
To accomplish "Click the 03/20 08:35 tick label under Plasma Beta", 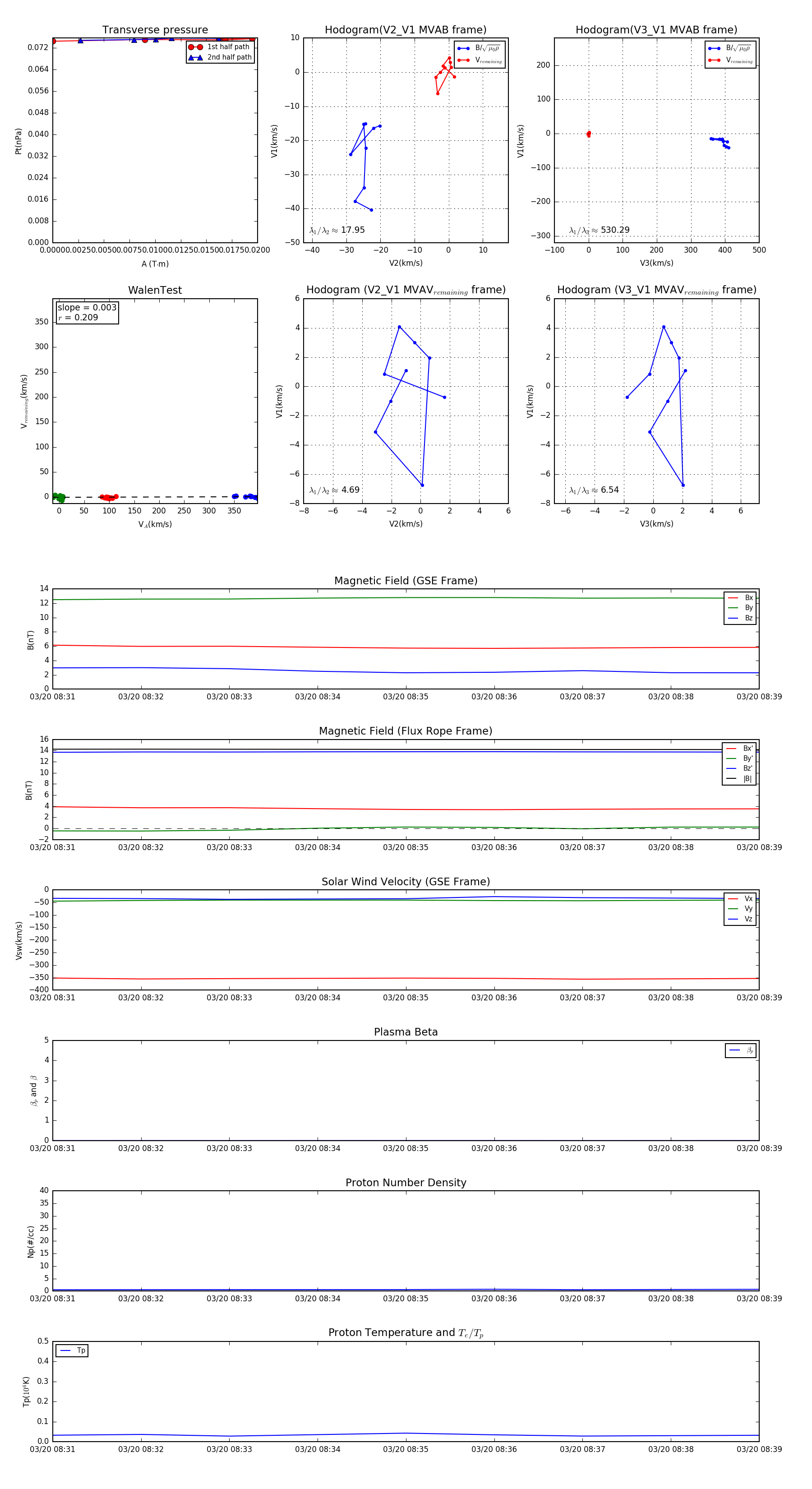I will [406, 1148].
